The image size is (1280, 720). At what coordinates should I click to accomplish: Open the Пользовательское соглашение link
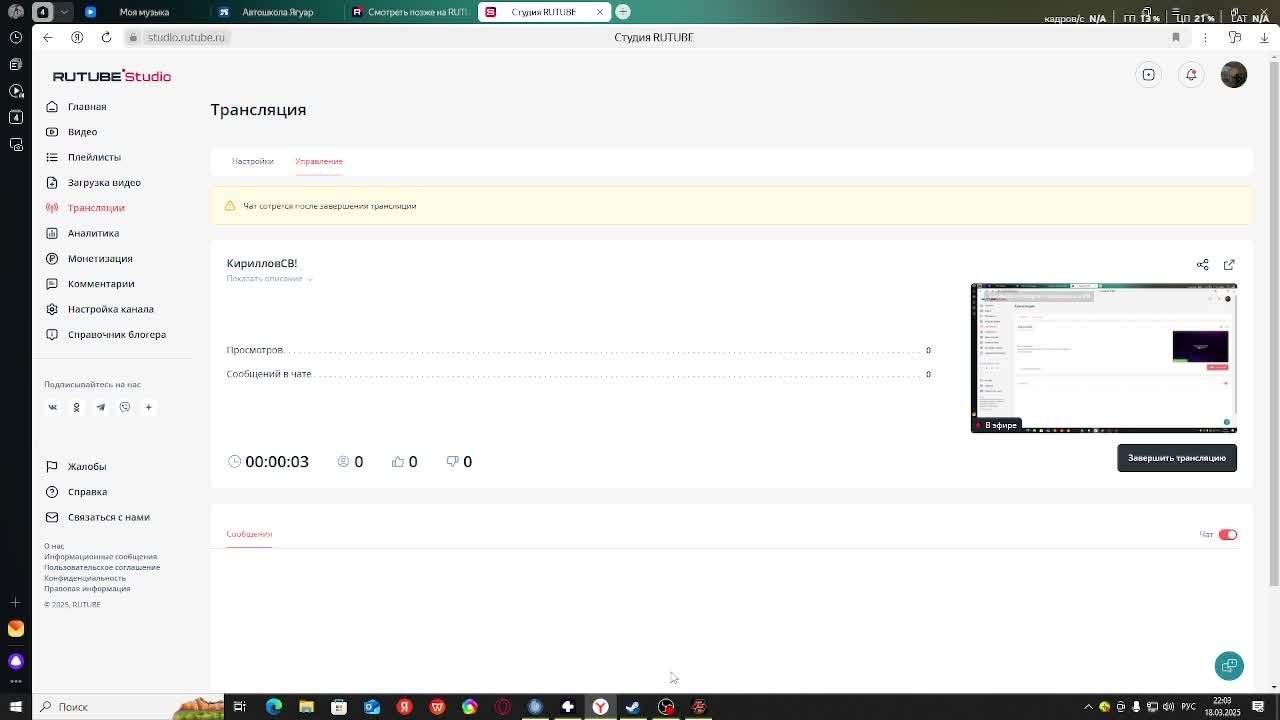coord(102,568)
